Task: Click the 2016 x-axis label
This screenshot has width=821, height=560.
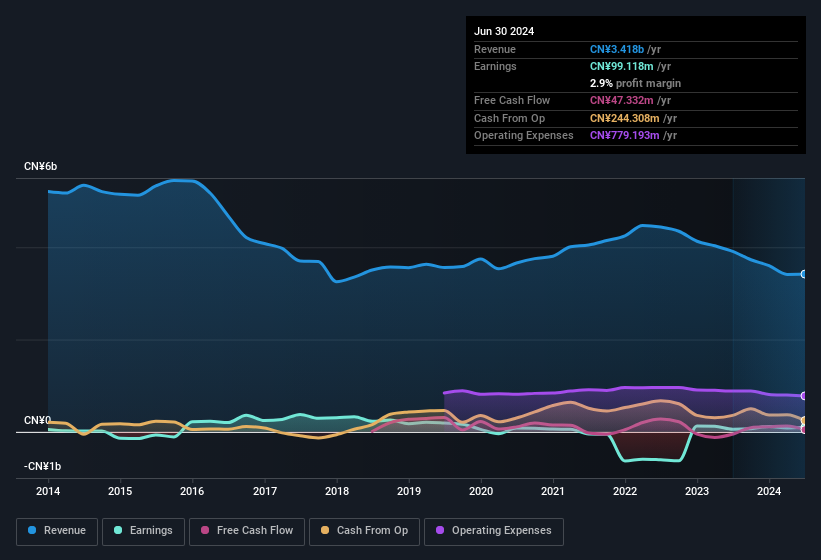Action: pyautogui.click(x=192, y=491)
